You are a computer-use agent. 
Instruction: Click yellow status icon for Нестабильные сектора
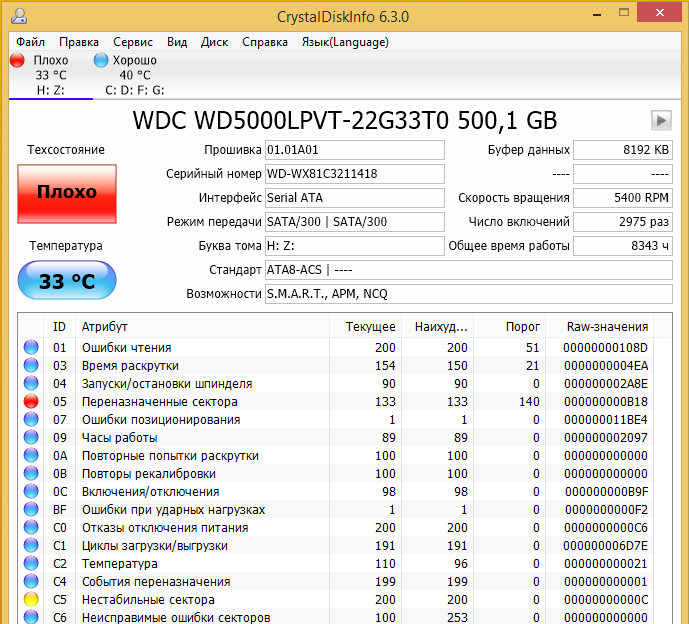click(31, 599)
